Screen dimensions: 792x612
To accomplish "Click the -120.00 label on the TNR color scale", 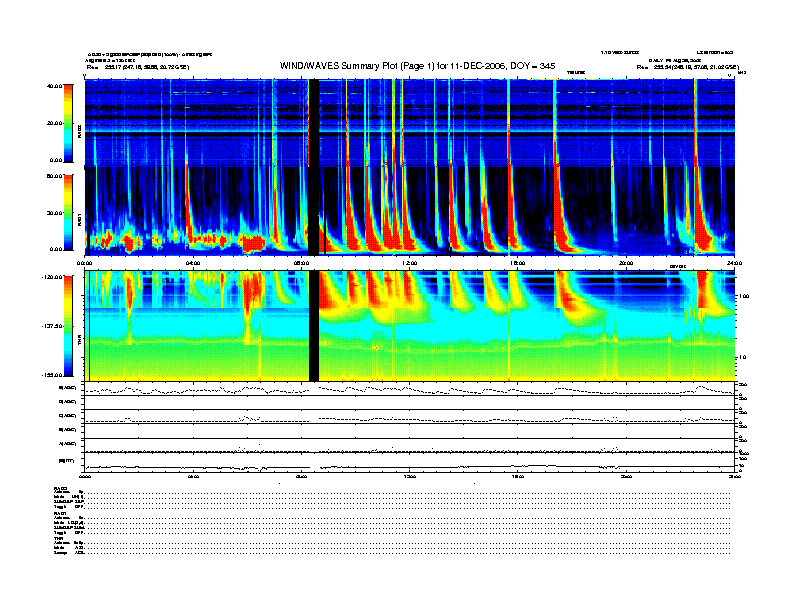I will (x=53, y=277).
